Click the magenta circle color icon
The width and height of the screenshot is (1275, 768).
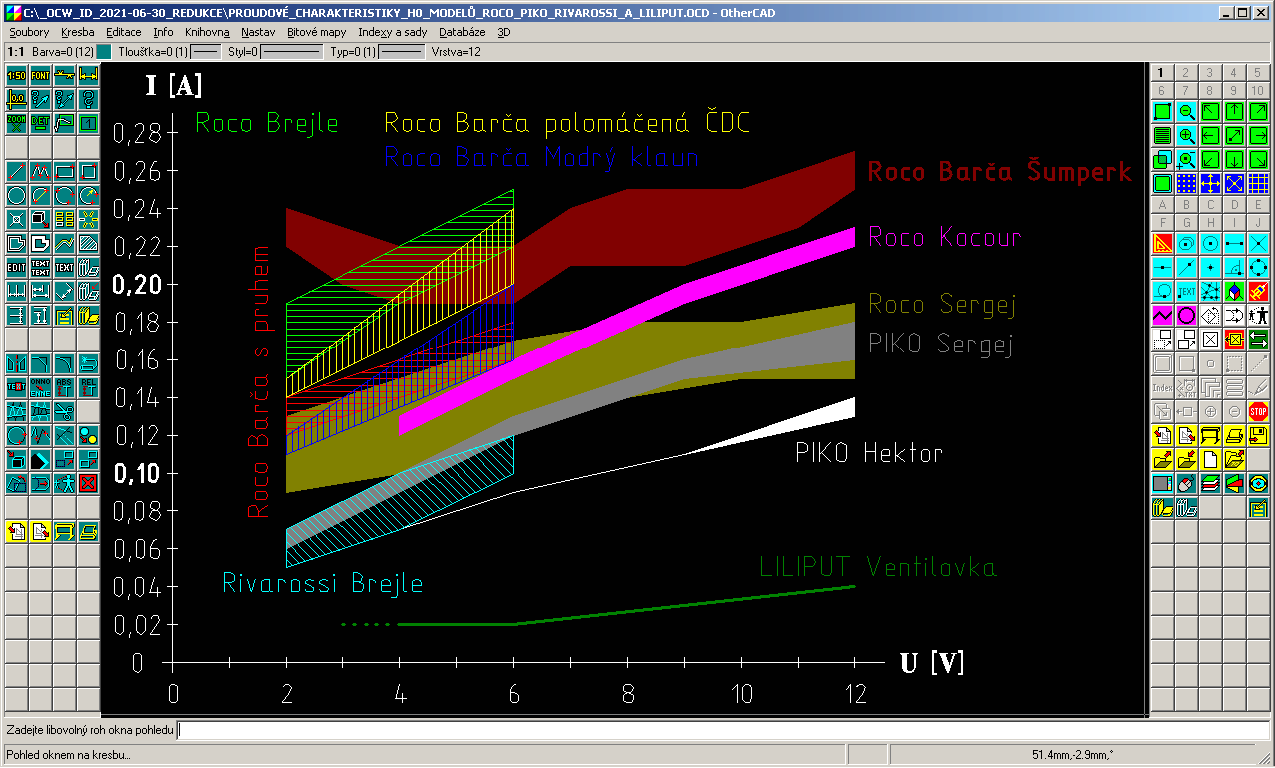tap(1186, 313)
